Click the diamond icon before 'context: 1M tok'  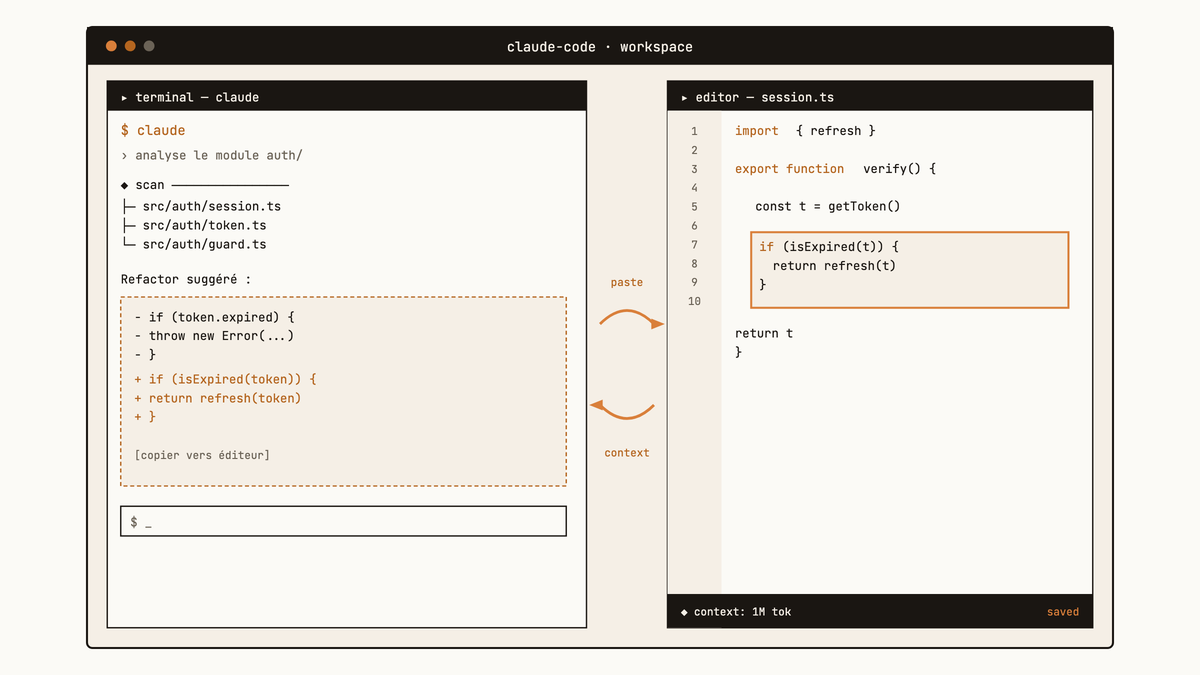click(x=685, y=612)
